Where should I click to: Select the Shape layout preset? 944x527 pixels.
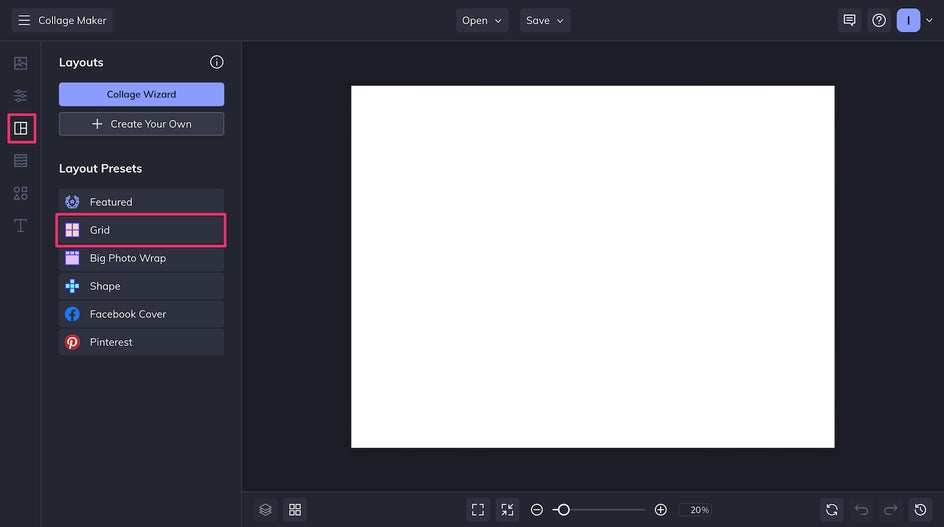[x=141, y=286]
